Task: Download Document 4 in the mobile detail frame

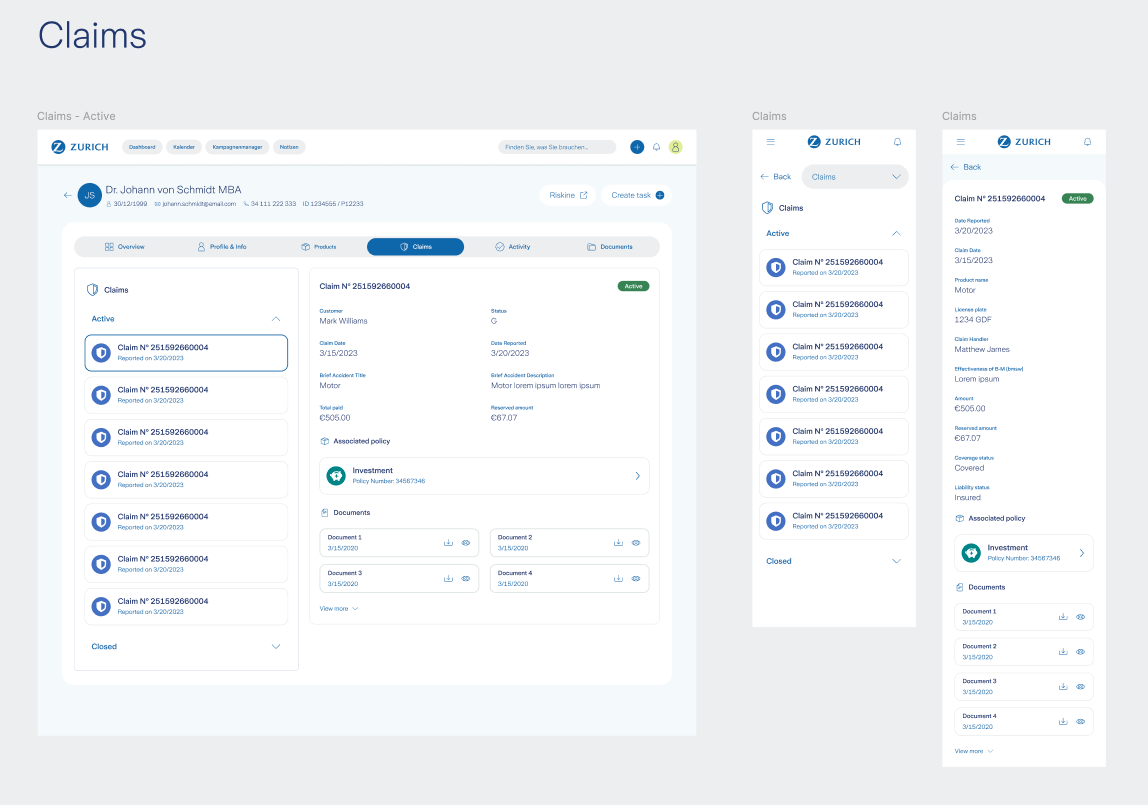Action: click(1063, 722)
